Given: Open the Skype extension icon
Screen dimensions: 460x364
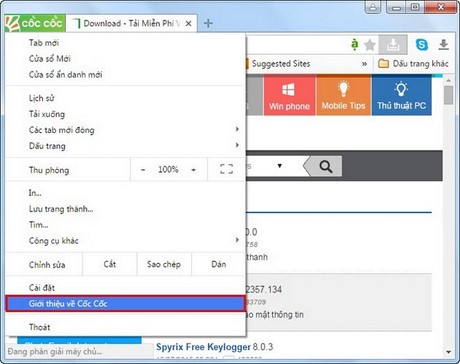Looking at the screenshot, I should 422,44.
